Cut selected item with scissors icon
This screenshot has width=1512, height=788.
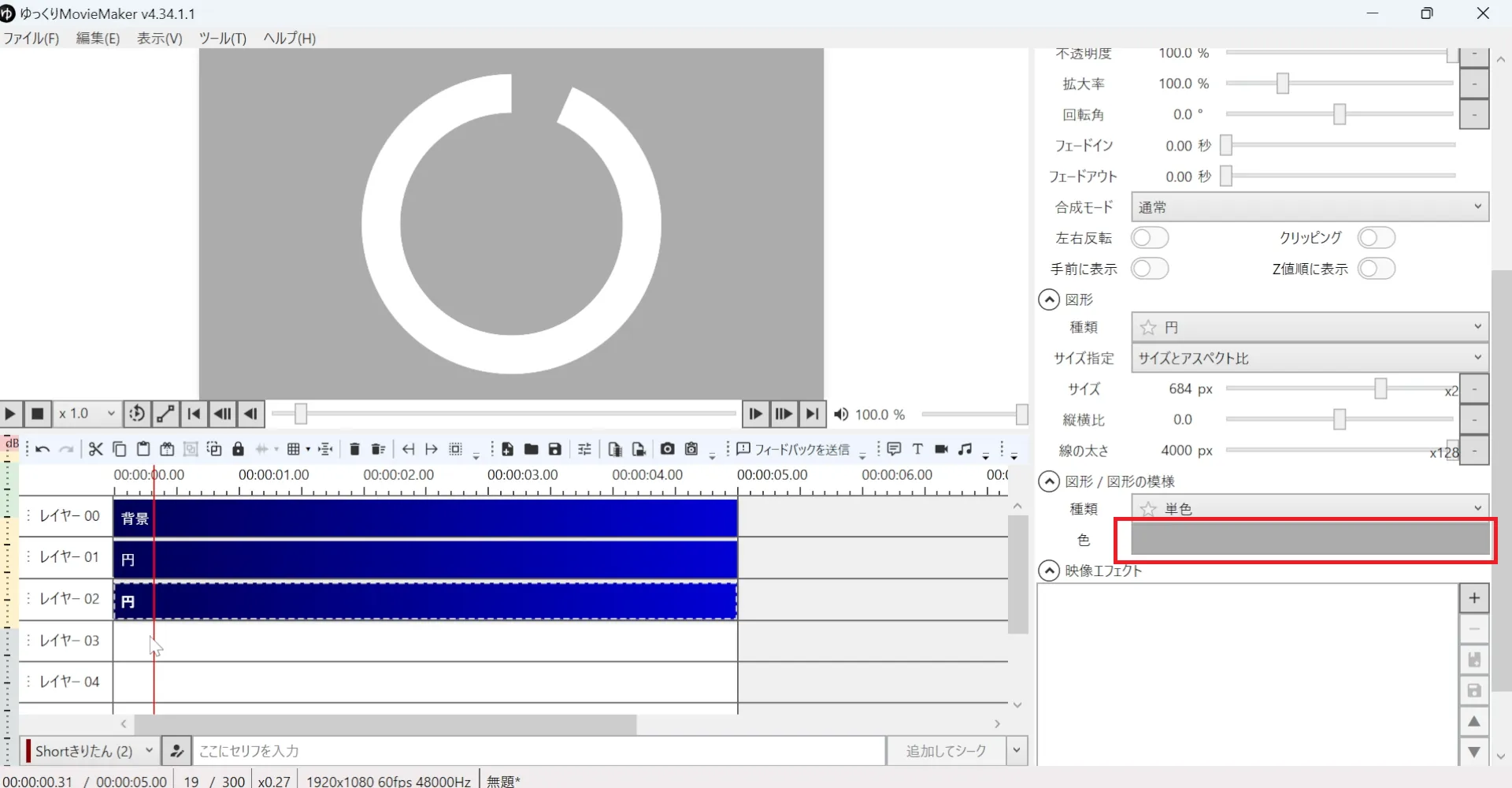point(95,449)
